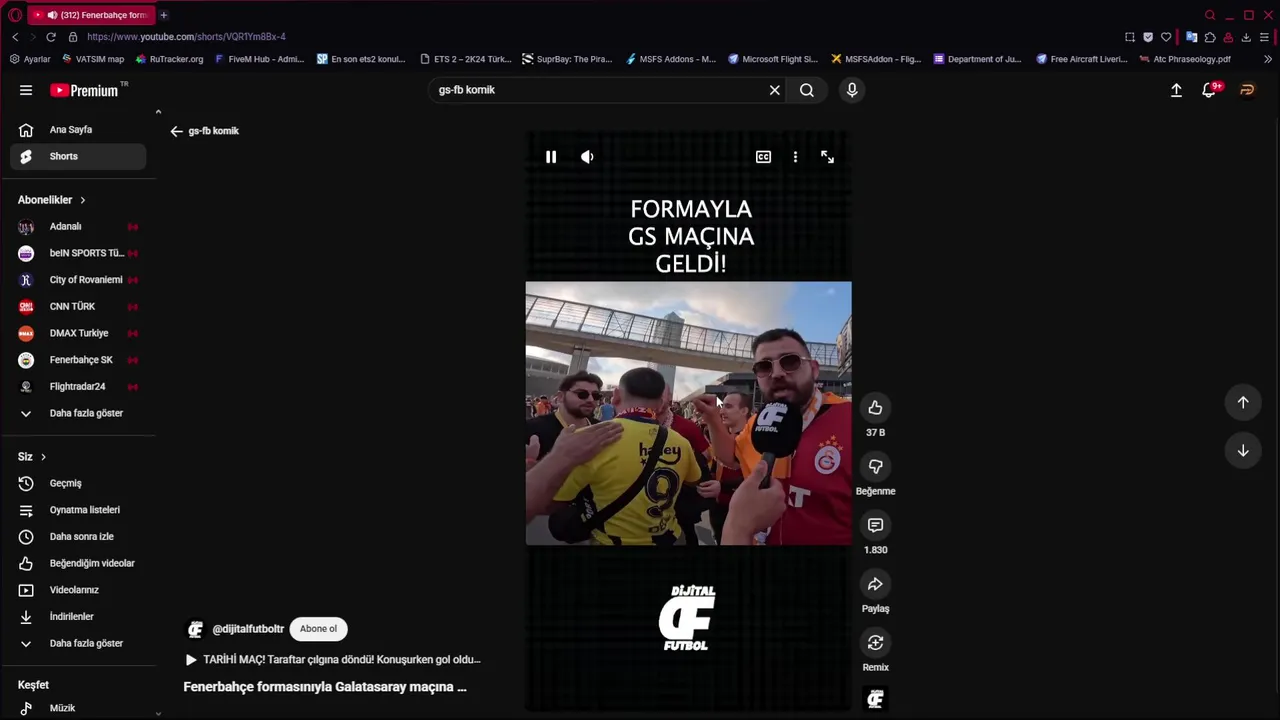Open Beğendiğim videolar
Image resolution: width=1280 pixels, height=720 pixels.
tap(78, 563)
